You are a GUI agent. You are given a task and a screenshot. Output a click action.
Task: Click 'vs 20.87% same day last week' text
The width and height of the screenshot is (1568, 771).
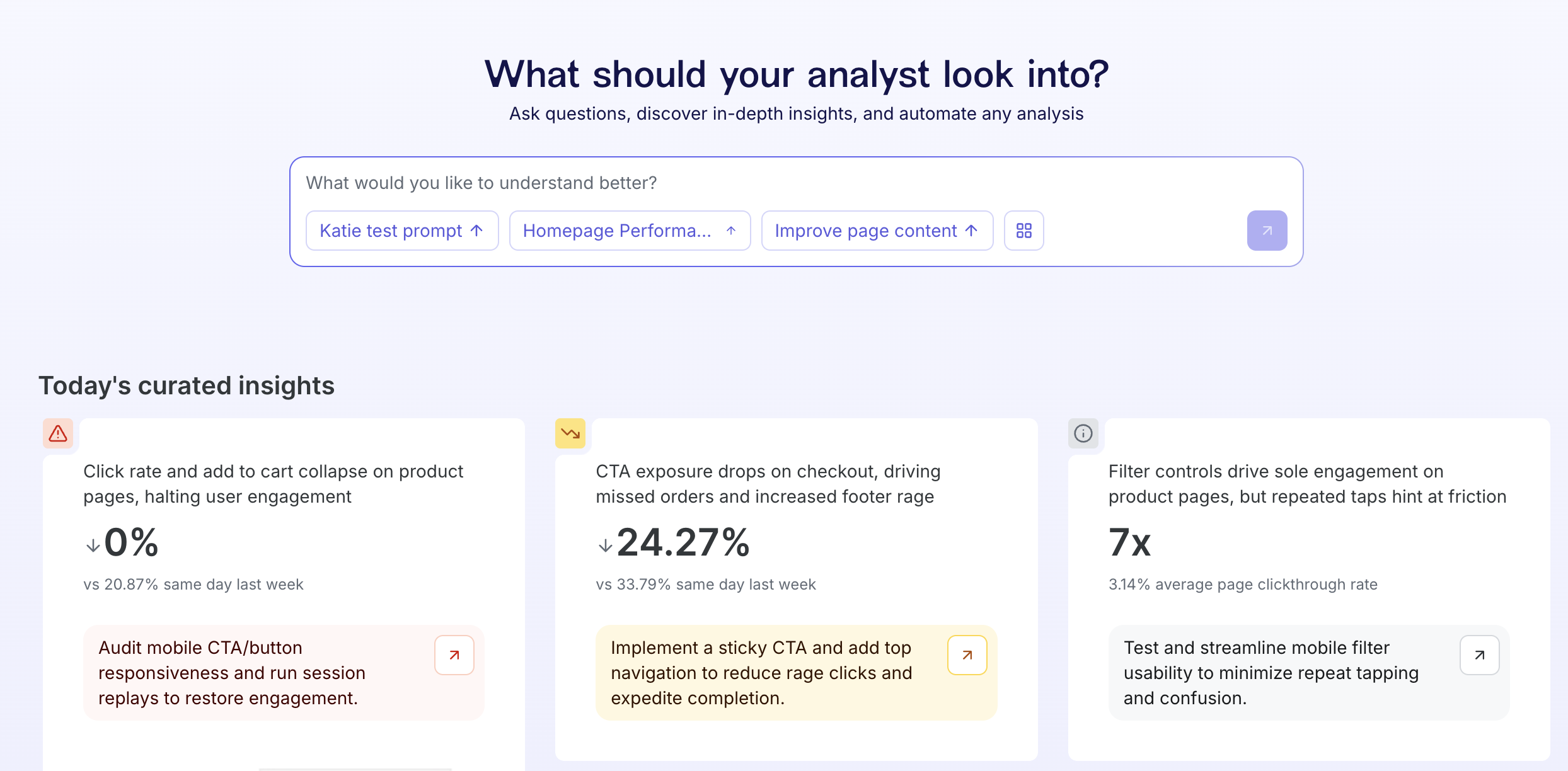pyautogui.click(x=193, y=585)
